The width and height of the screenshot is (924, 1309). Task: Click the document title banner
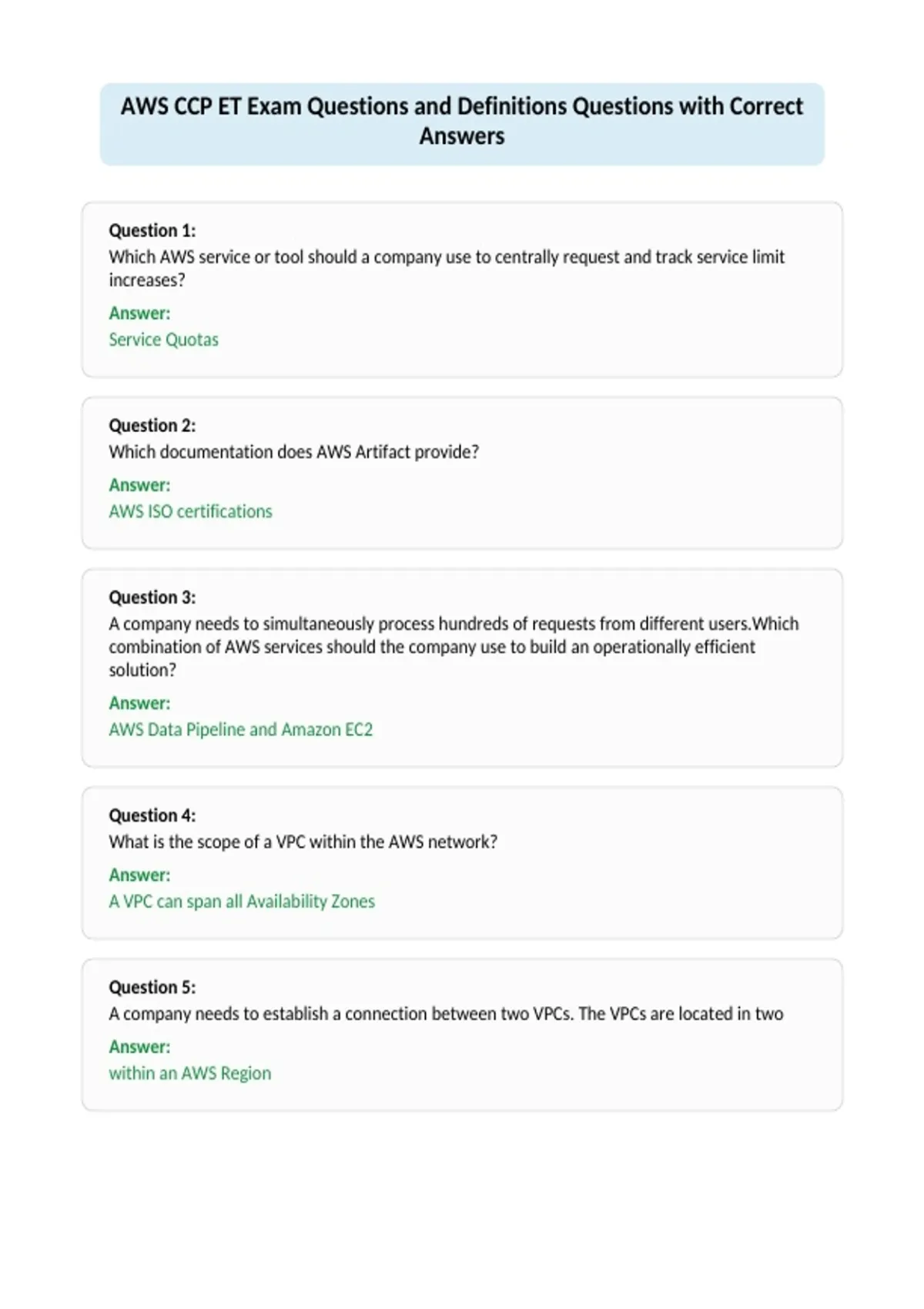462,124
